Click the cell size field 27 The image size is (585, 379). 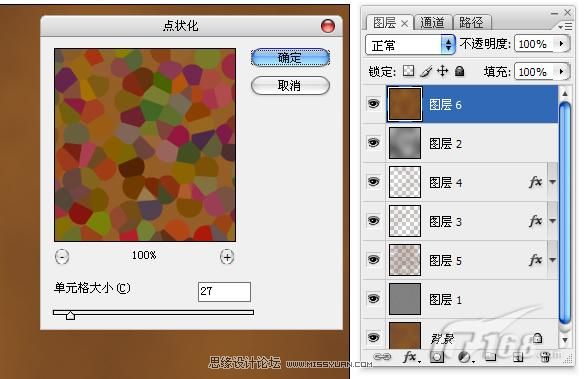point(224,291)
